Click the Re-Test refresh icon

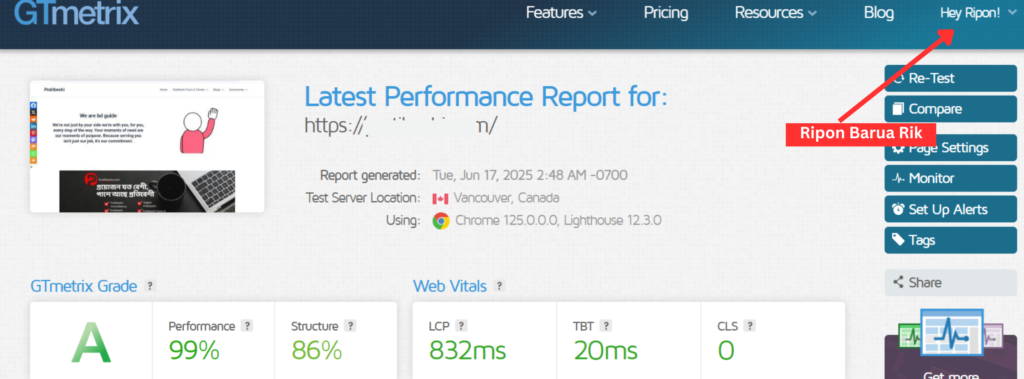pyautogui.click(x=899, y=78)
